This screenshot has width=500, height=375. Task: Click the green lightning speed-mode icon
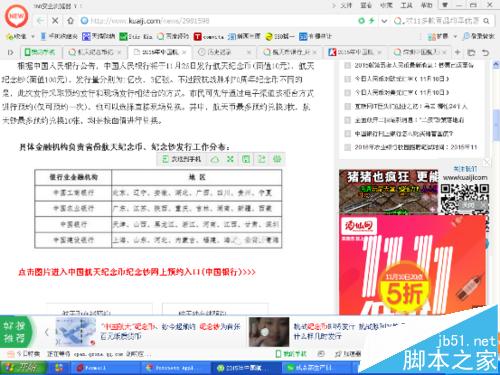tap(371, 21)
